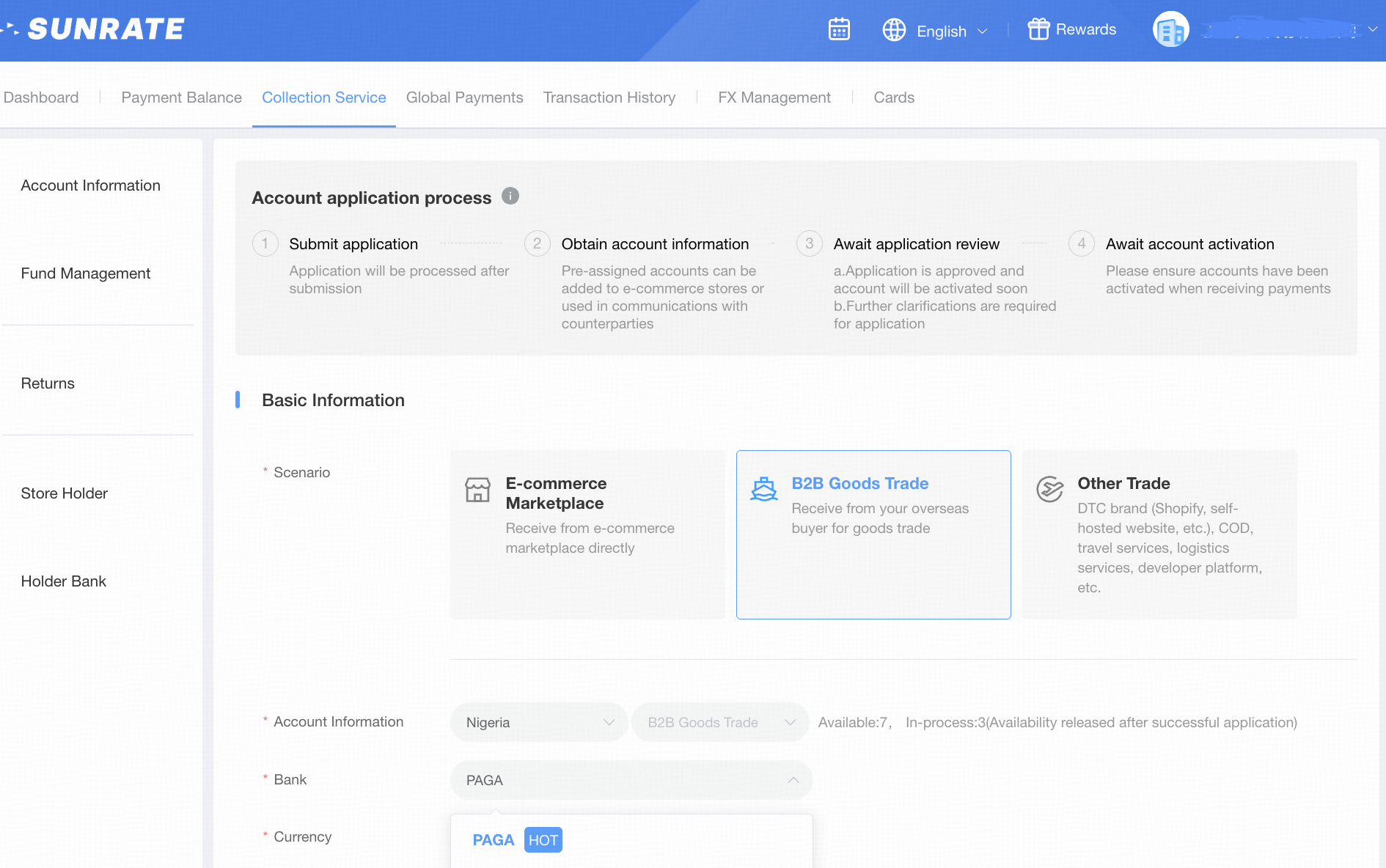The height and width of the screenshot is (868, 1386).
Task: Click the globe language icon
Action: click(894, 30)
